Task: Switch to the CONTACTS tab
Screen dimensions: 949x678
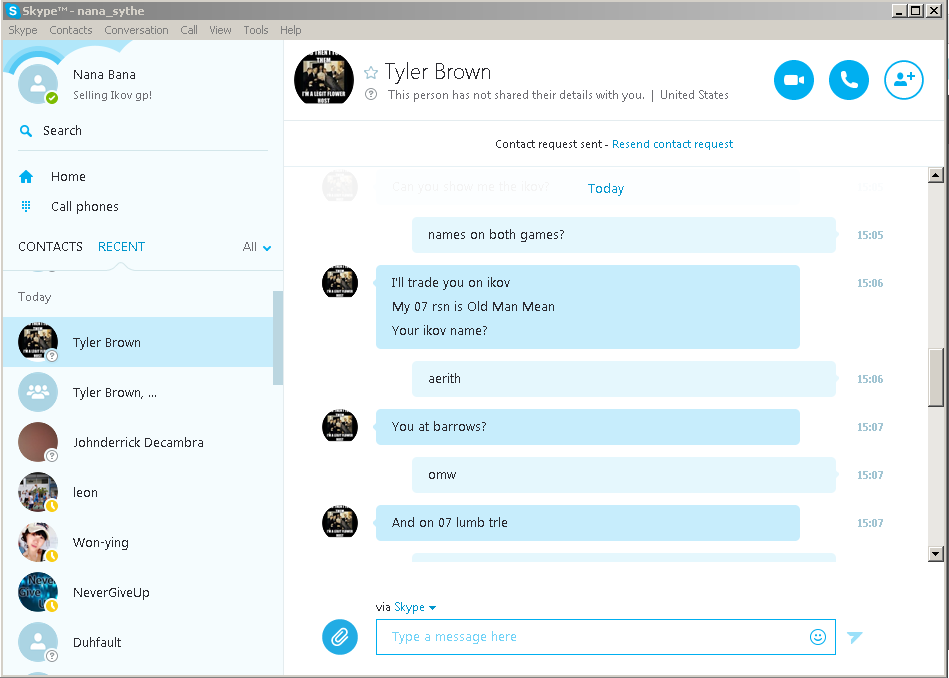Action: 50,246
